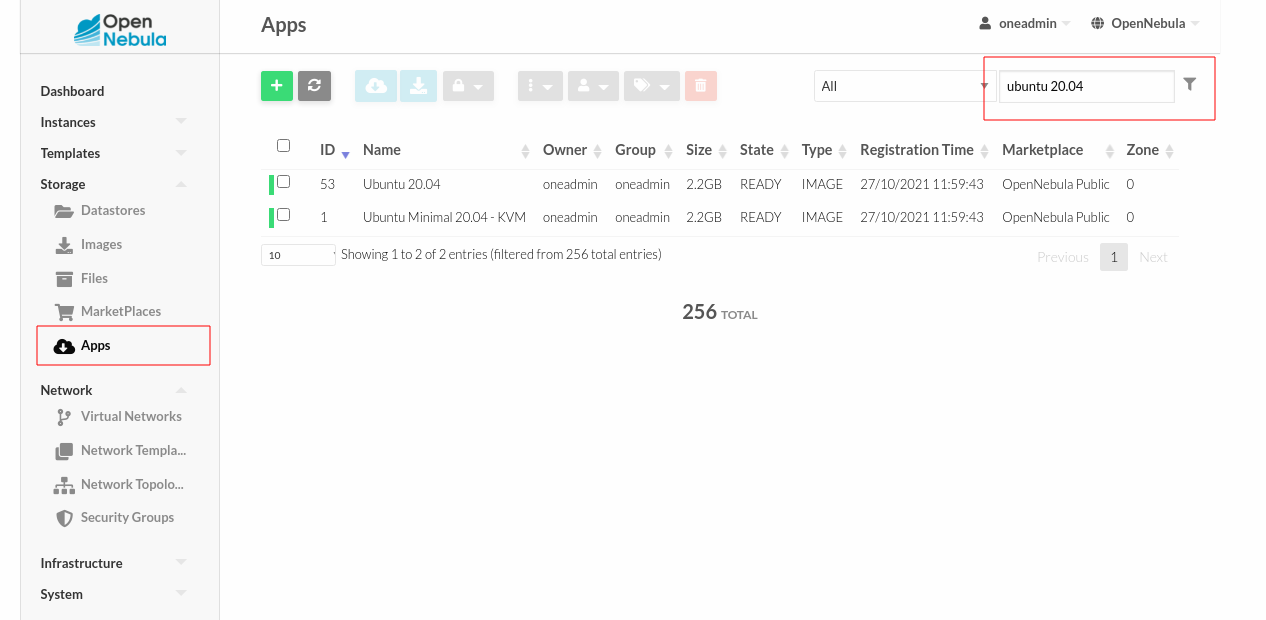Go to Dashboard in the sidebar

72,91
